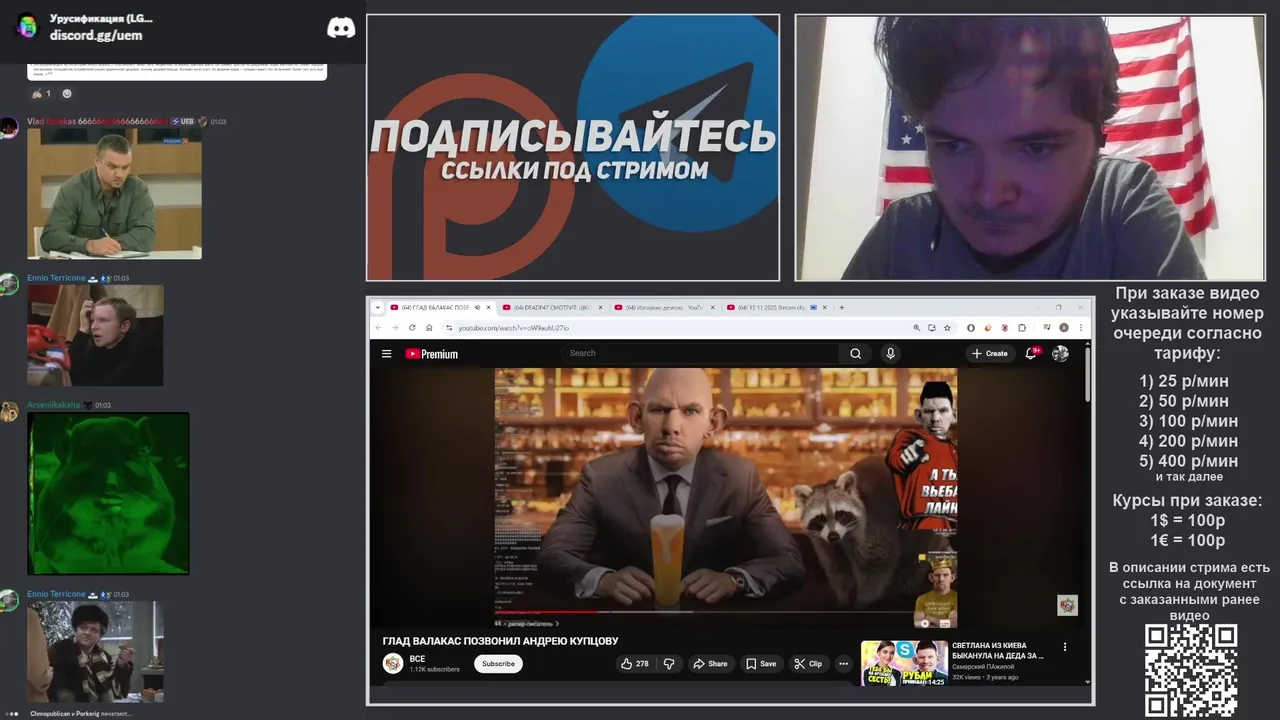
Task: Start voice search with the microphone icon
Action: coord(890,353)
